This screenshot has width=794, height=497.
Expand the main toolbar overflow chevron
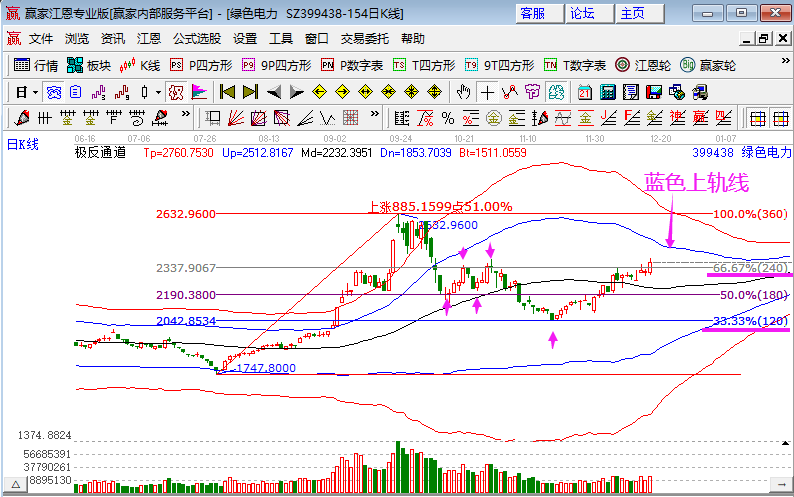(x=785, y=61)
